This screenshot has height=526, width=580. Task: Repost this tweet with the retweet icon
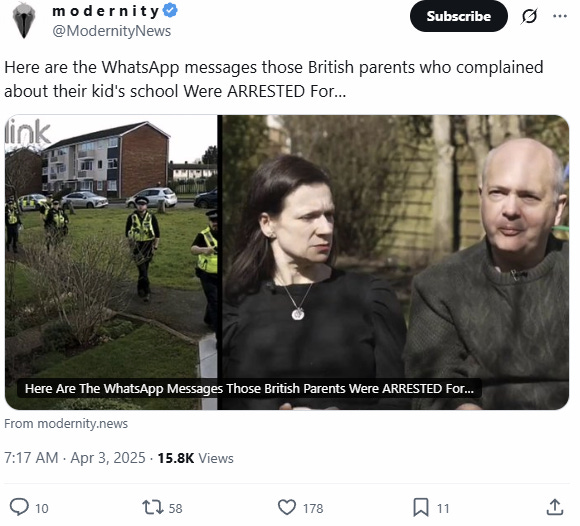[x=153, y=508]
